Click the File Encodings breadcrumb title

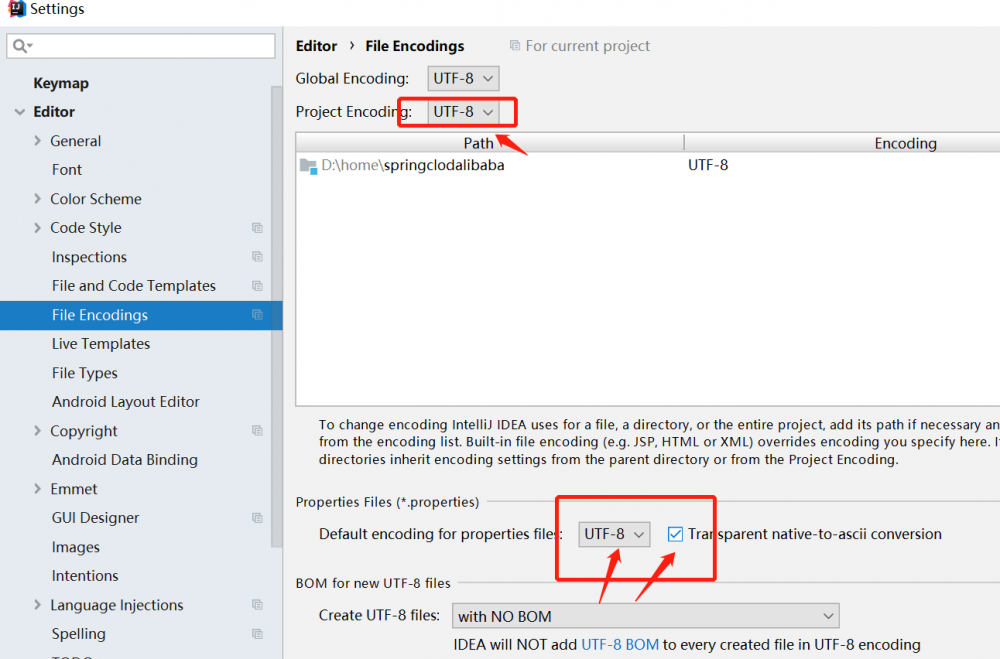coord(415,46)
